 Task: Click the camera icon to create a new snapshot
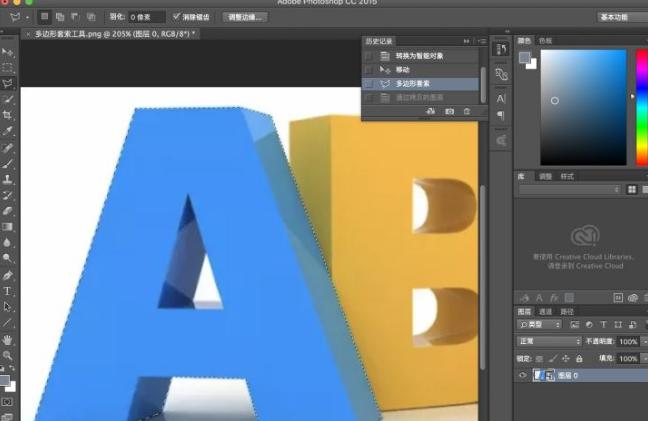[x=449, y=112]
